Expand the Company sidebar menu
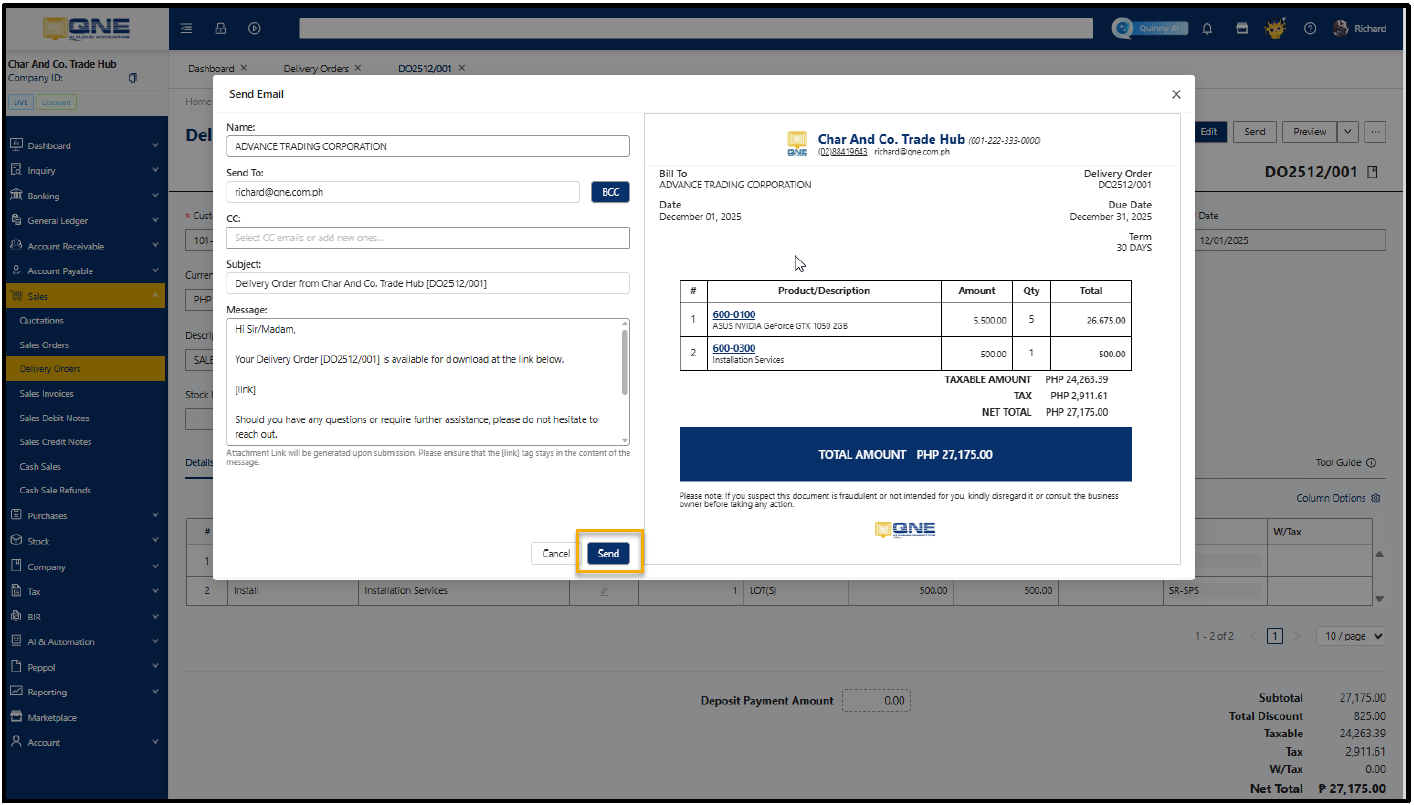This screenshot has height=805, width=1414. pos(84,567)
